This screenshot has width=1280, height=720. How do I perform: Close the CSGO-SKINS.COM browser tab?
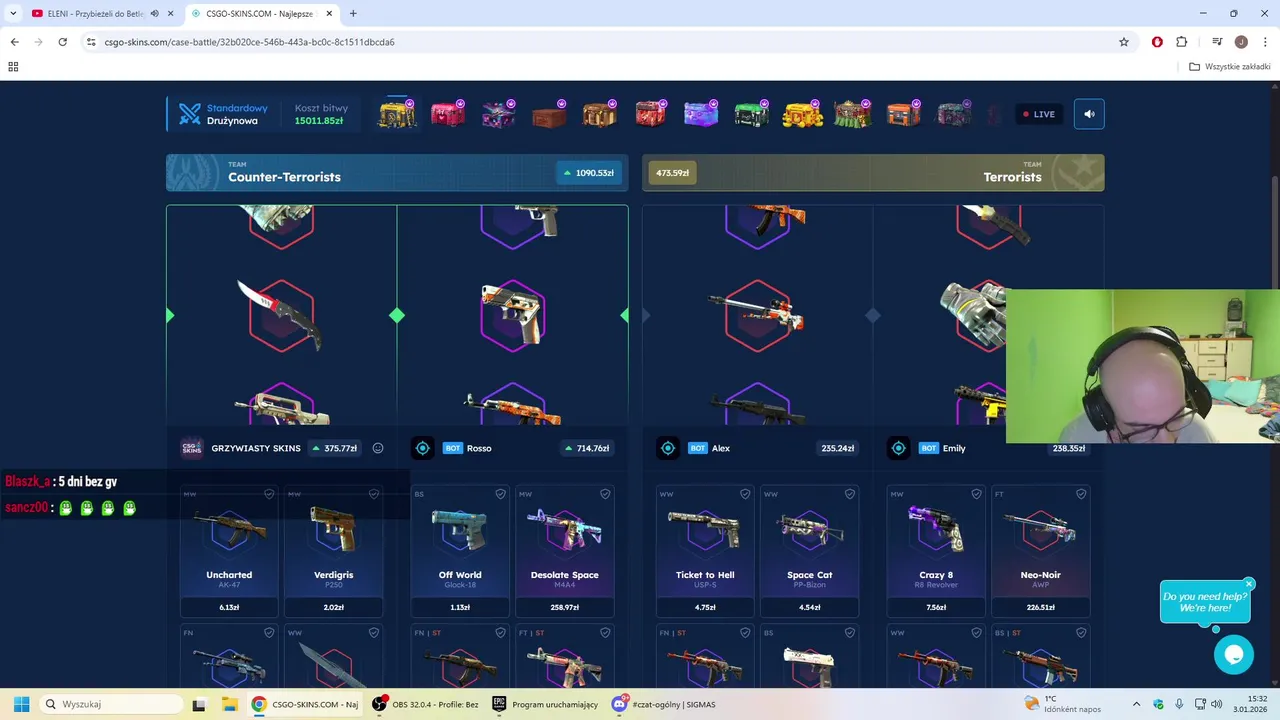[x=329, y=13]
